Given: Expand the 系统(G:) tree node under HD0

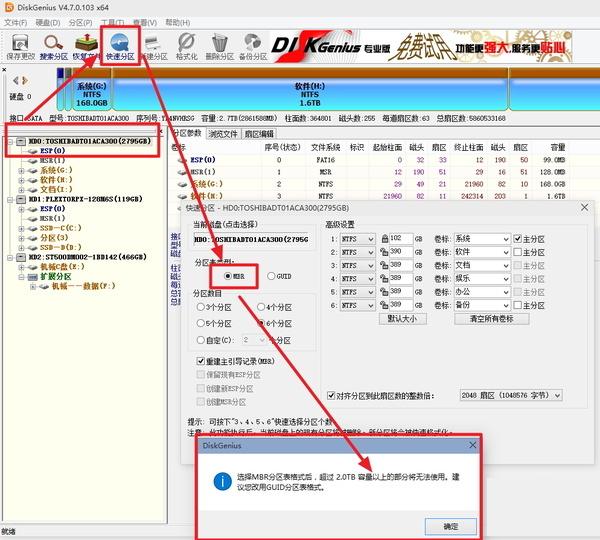Looking at the screenshot, I should (x=21, y=170).
